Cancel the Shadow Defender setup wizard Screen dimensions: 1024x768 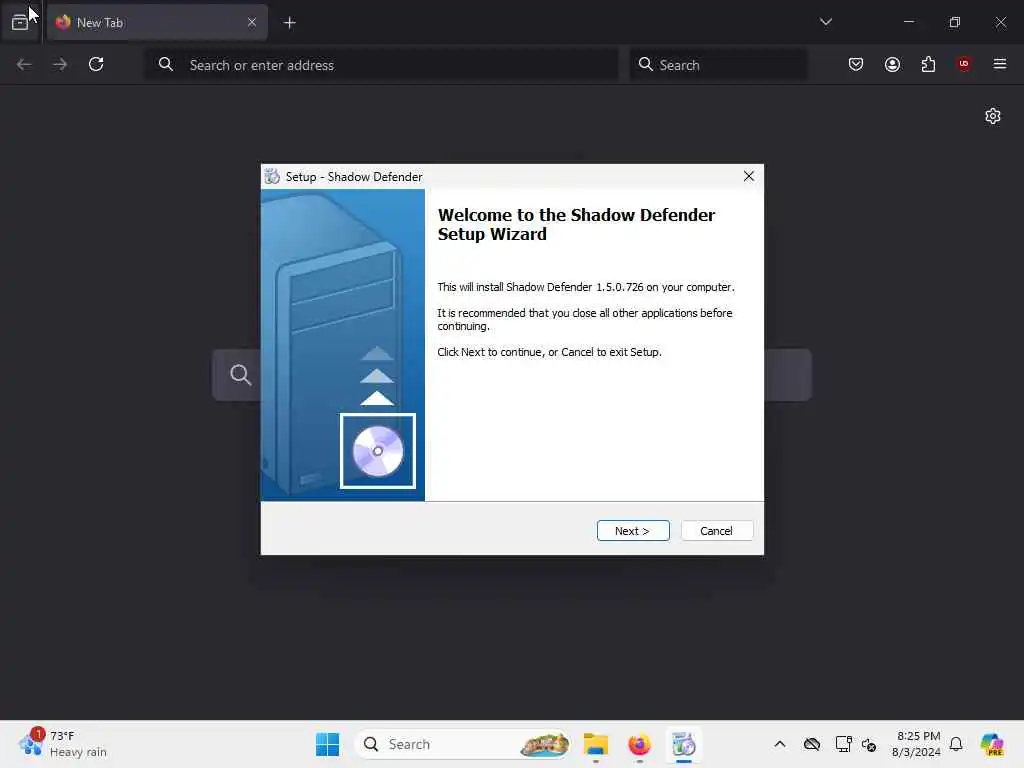tap(716, 530)
